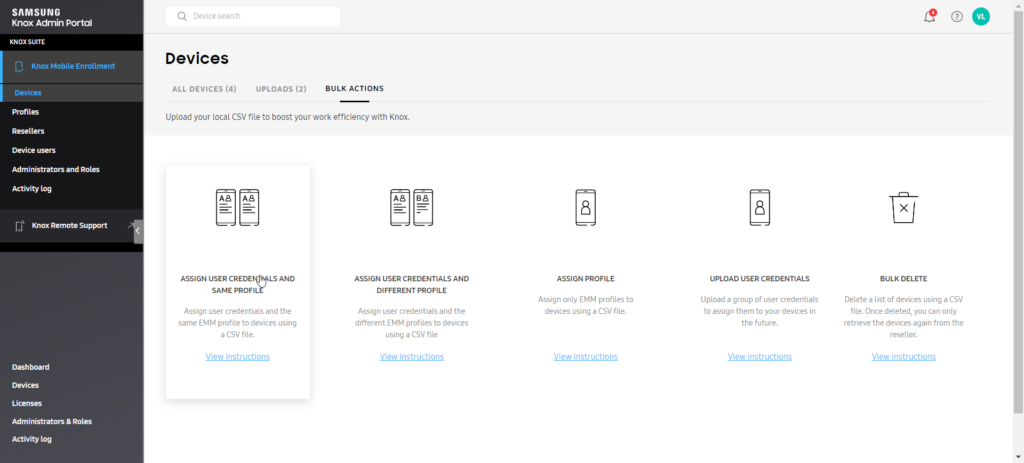Open the notifications bell icon
Image resolution: width=1024 pixels, height=463 pixels.
[x=929, y=17]
